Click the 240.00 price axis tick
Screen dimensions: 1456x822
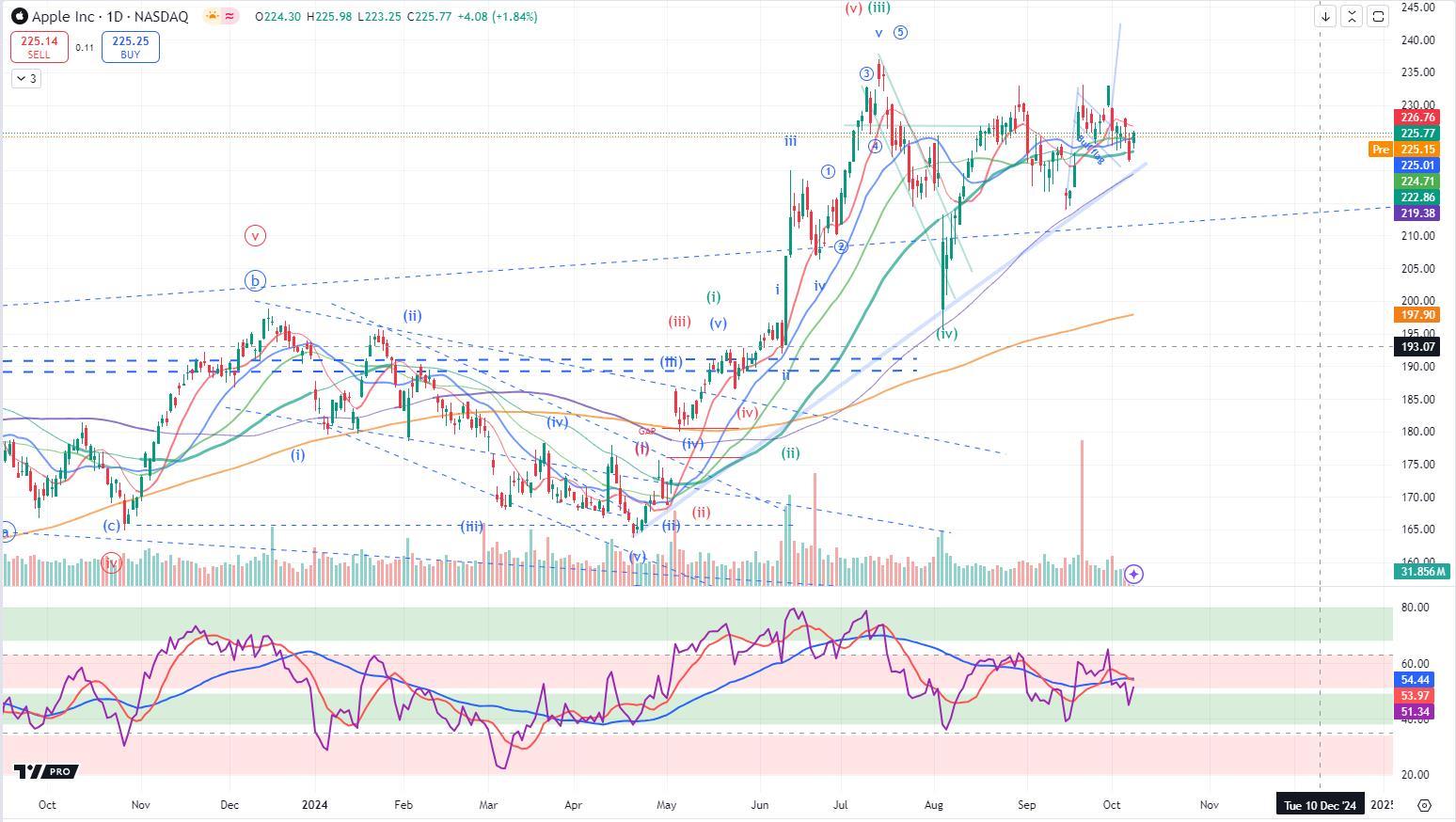pos(1417,40)
